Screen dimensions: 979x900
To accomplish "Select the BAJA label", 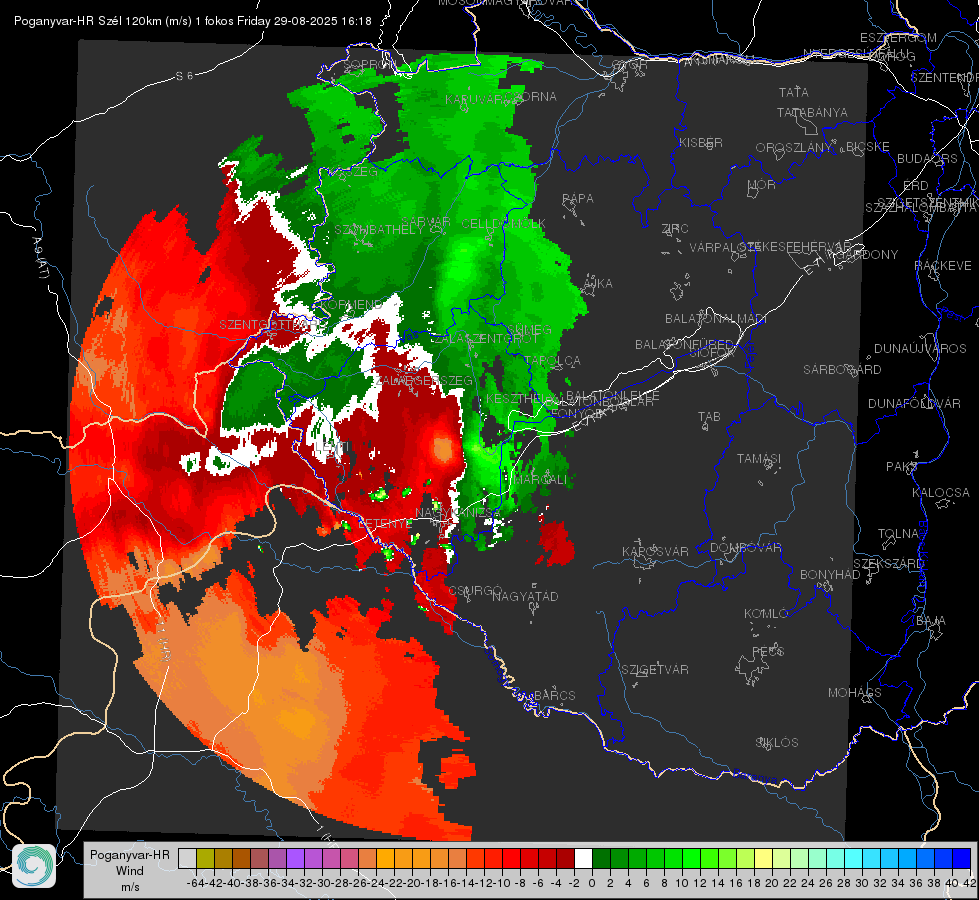I will (931, 621).
